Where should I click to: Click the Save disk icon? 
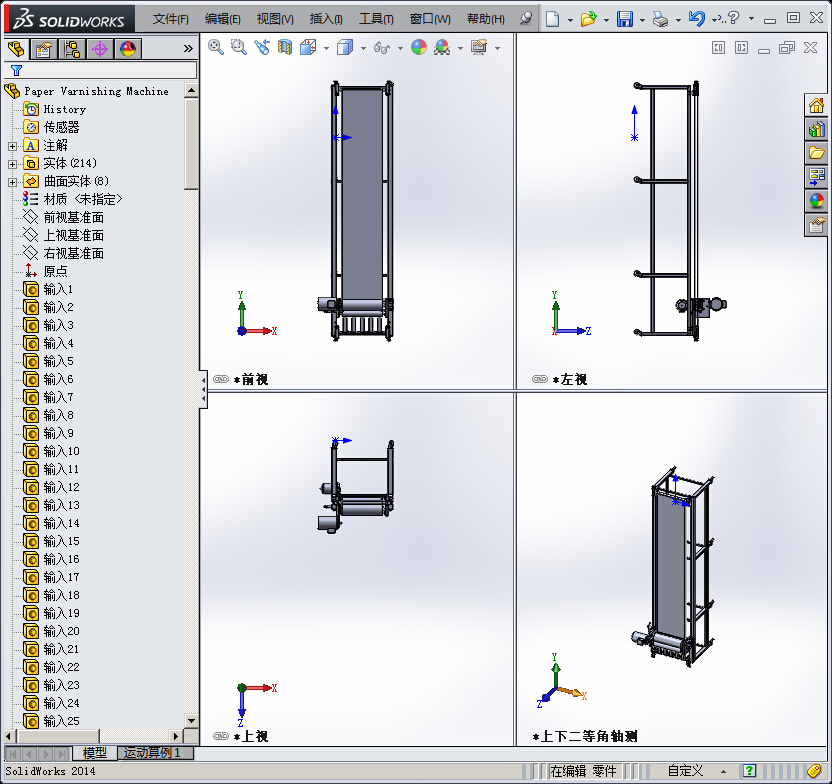click(x=625, y=19)
